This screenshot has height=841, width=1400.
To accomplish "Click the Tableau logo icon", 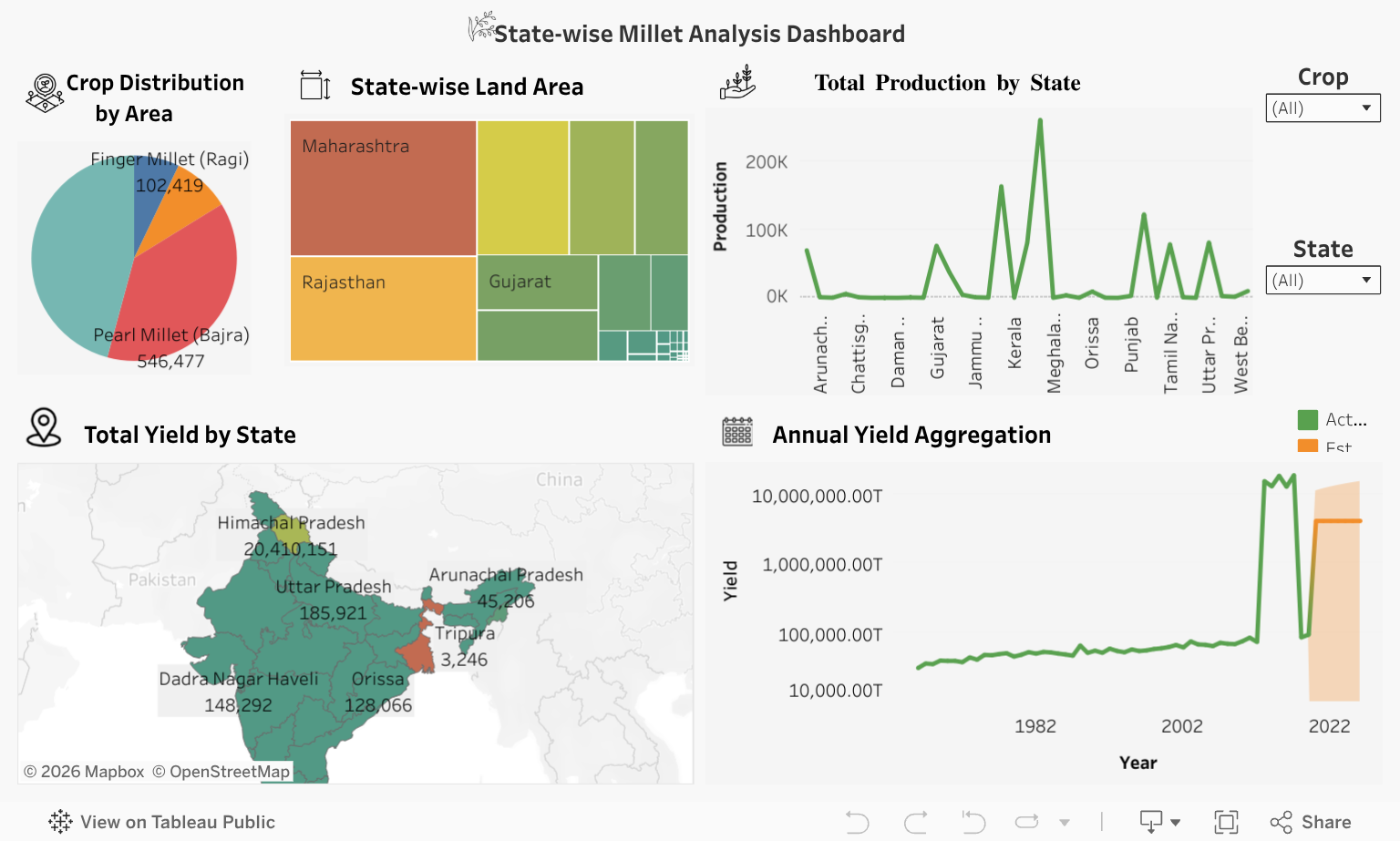I will click(x=60, y=822).
